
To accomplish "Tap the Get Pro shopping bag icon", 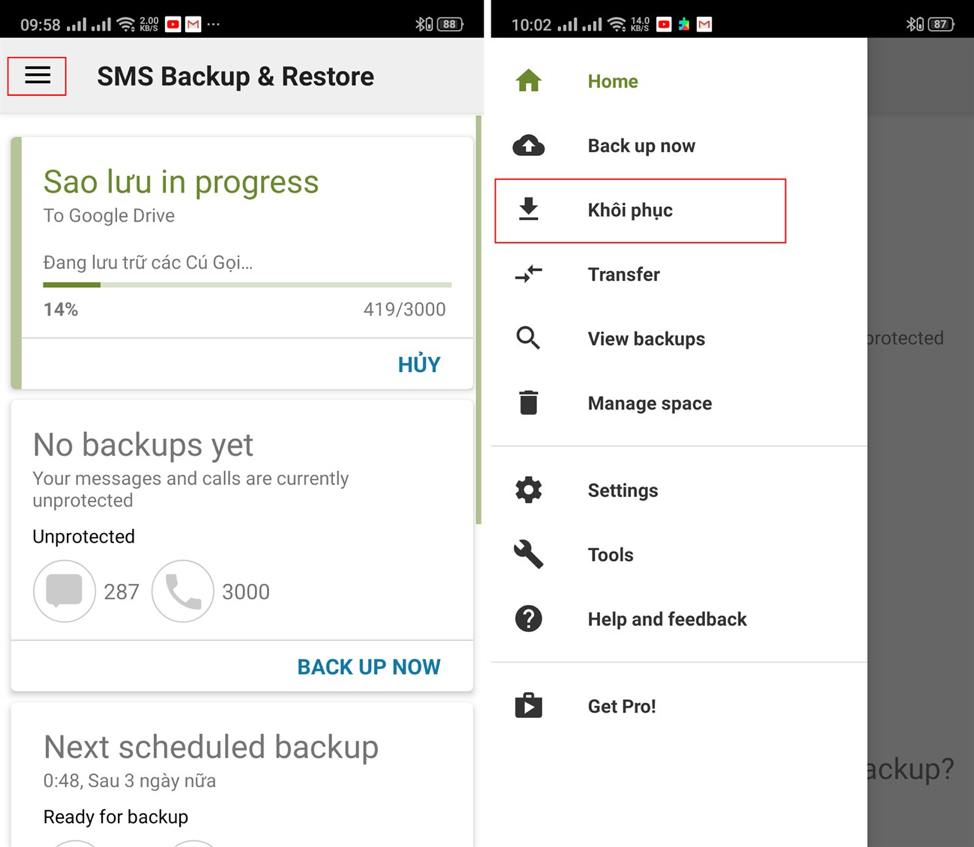I will (528, 705).
